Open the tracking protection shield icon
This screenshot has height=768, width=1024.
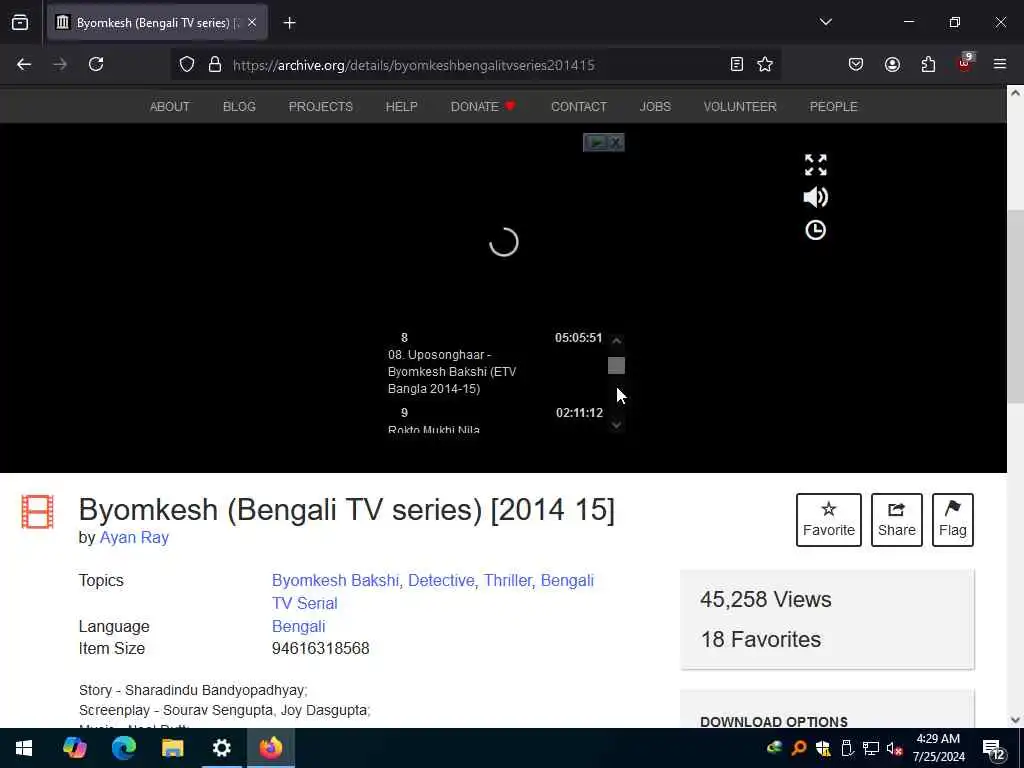[187, 65]
